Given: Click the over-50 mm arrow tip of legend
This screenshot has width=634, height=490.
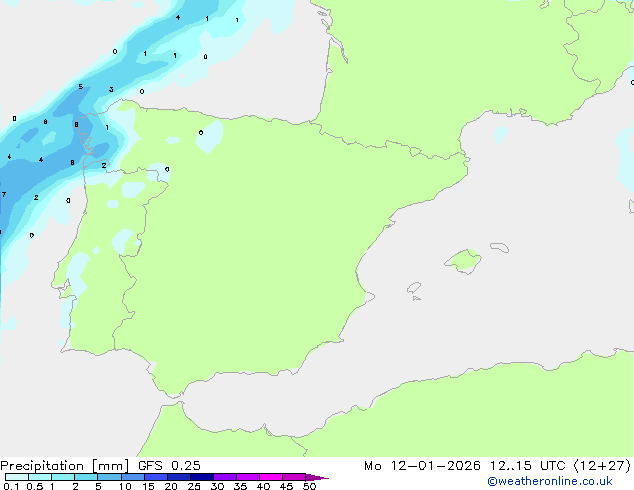Looking at the screenshot, I should click(317, 477).
